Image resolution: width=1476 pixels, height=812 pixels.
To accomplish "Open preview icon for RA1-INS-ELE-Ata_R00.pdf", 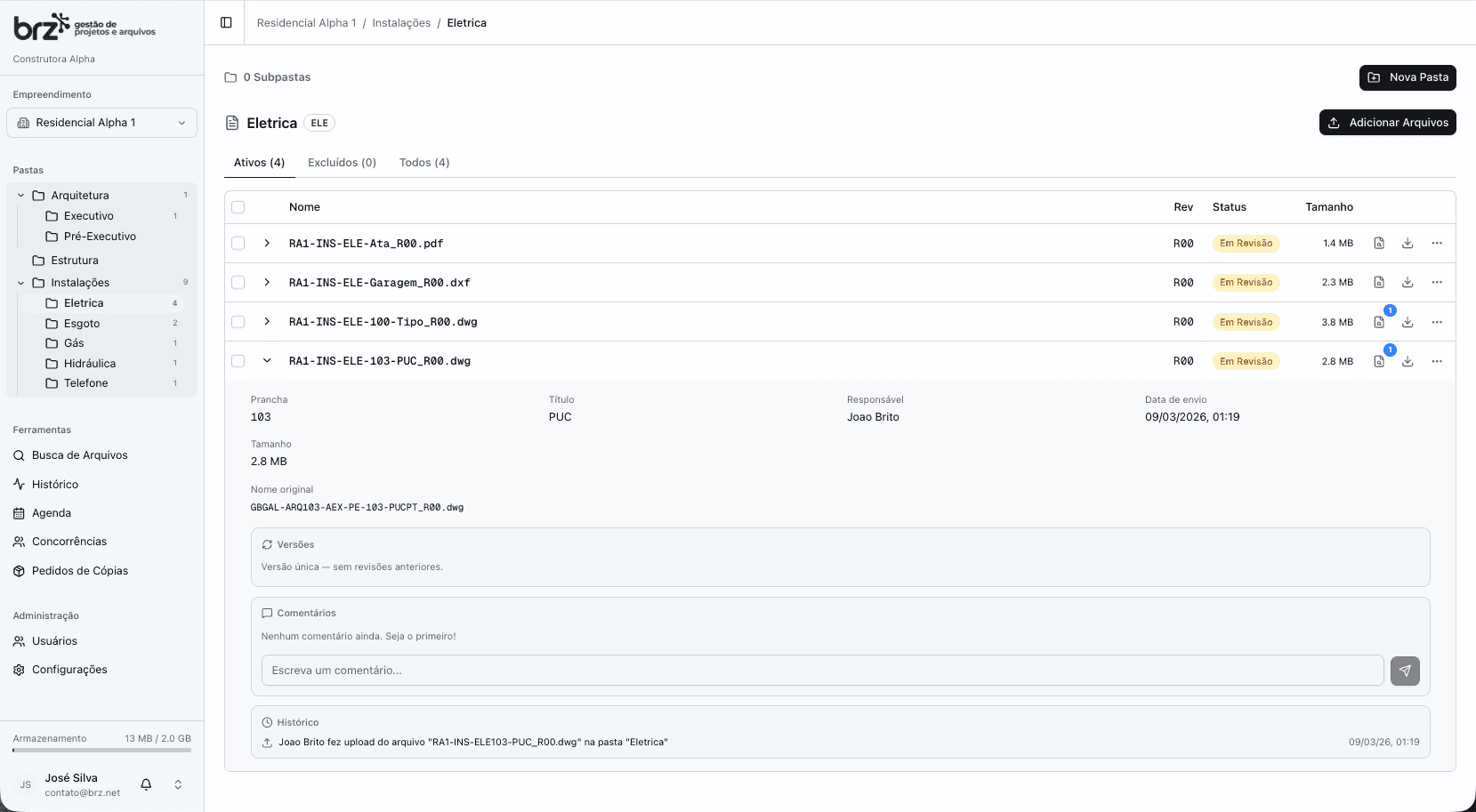I will 1379,244.
